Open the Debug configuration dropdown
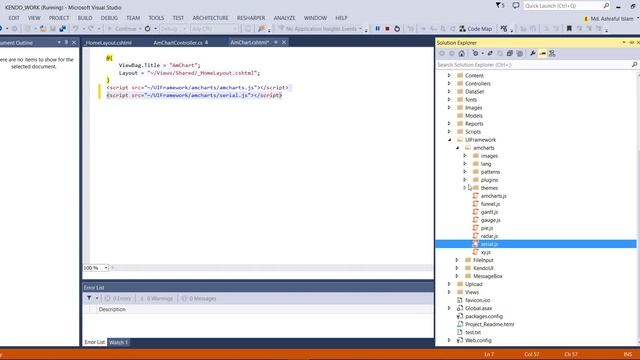Screen dimensions: 640x360 point(173,29)
